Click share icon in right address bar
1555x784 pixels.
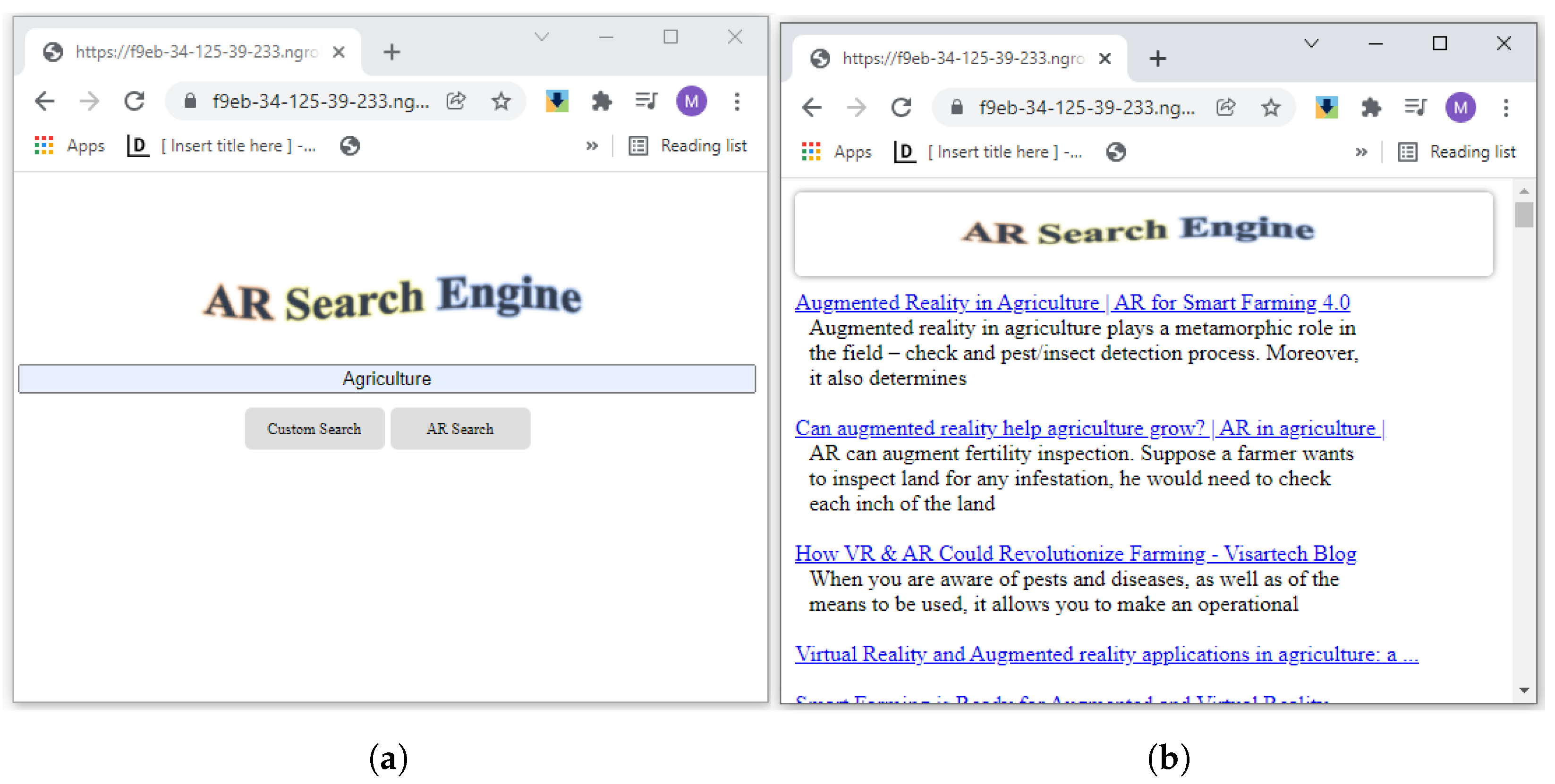1225,108
